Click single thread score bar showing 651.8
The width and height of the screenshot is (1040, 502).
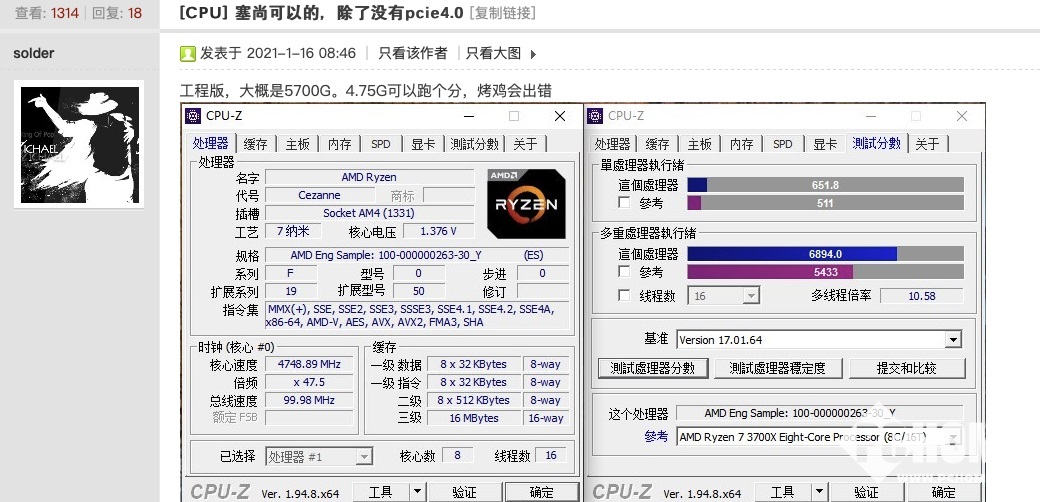[825, 185]
